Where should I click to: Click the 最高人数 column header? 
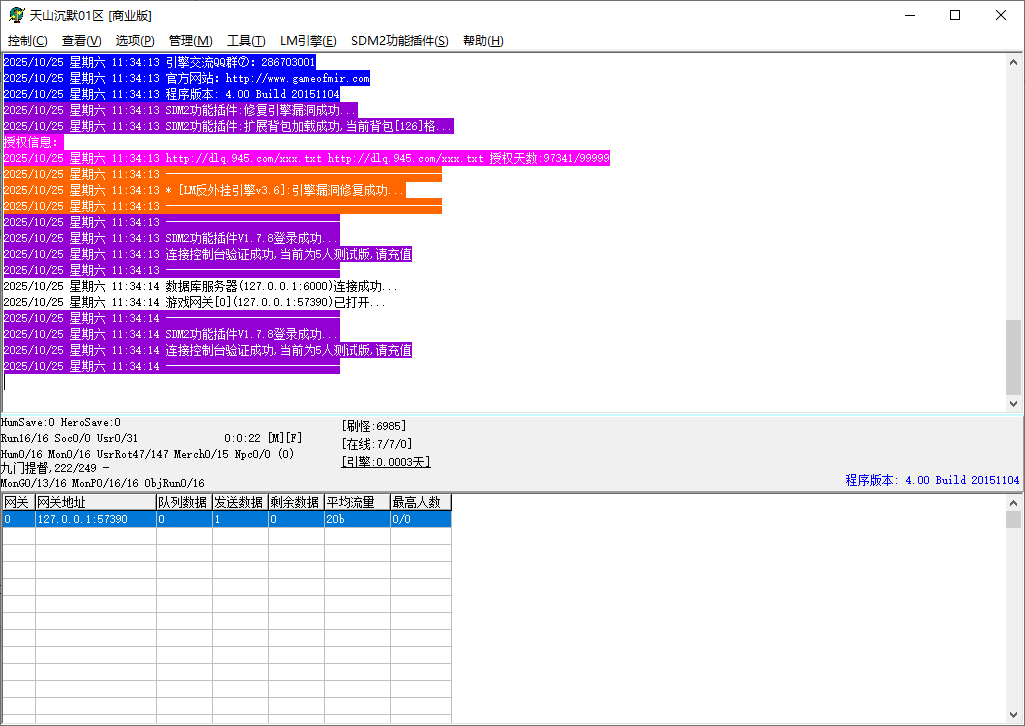click(x=420, y=502)
